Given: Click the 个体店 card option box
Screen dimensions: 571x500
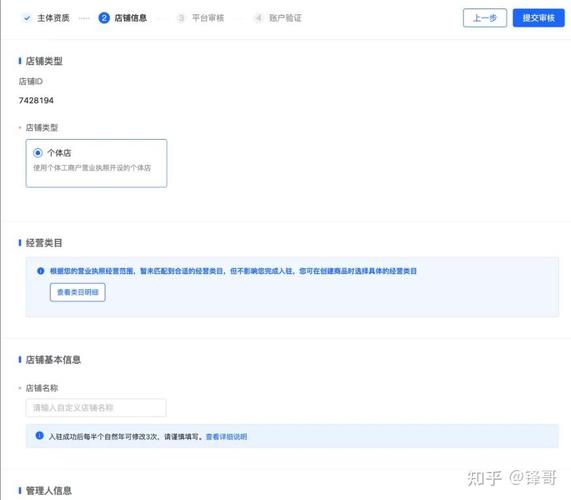Looking at the screenshot, I should pos(96,163).
